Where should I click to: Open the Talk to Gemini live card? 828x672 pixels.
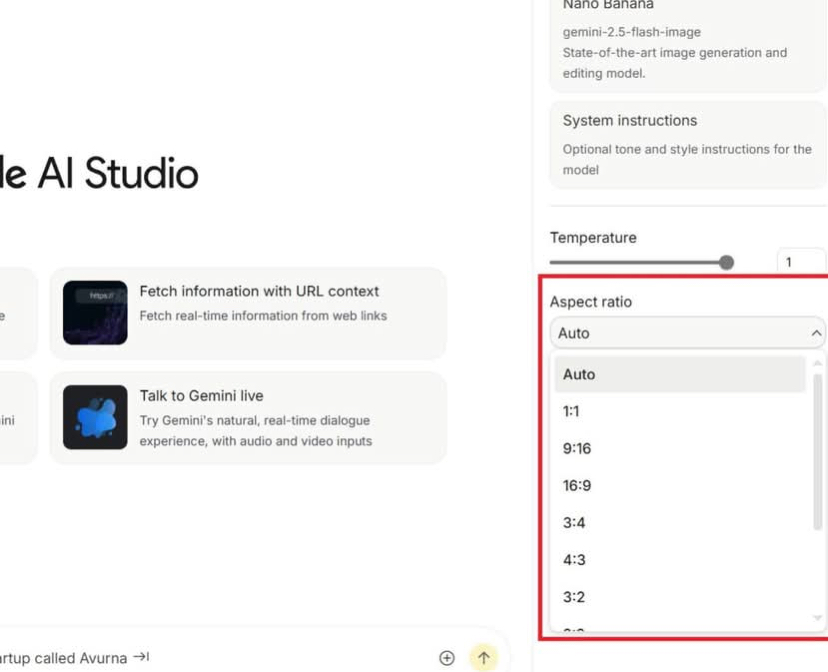(248, 418)
